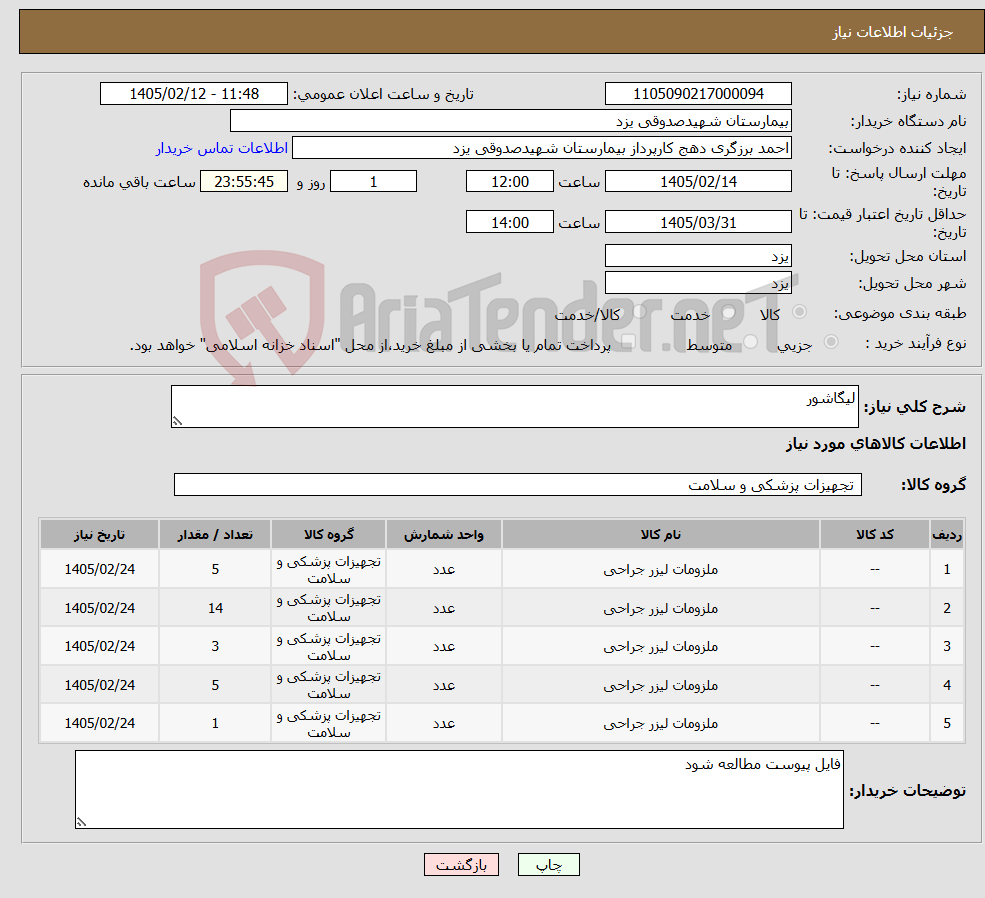Click the general description box لیگاشور
985x898 pixels.
point(514,406)
